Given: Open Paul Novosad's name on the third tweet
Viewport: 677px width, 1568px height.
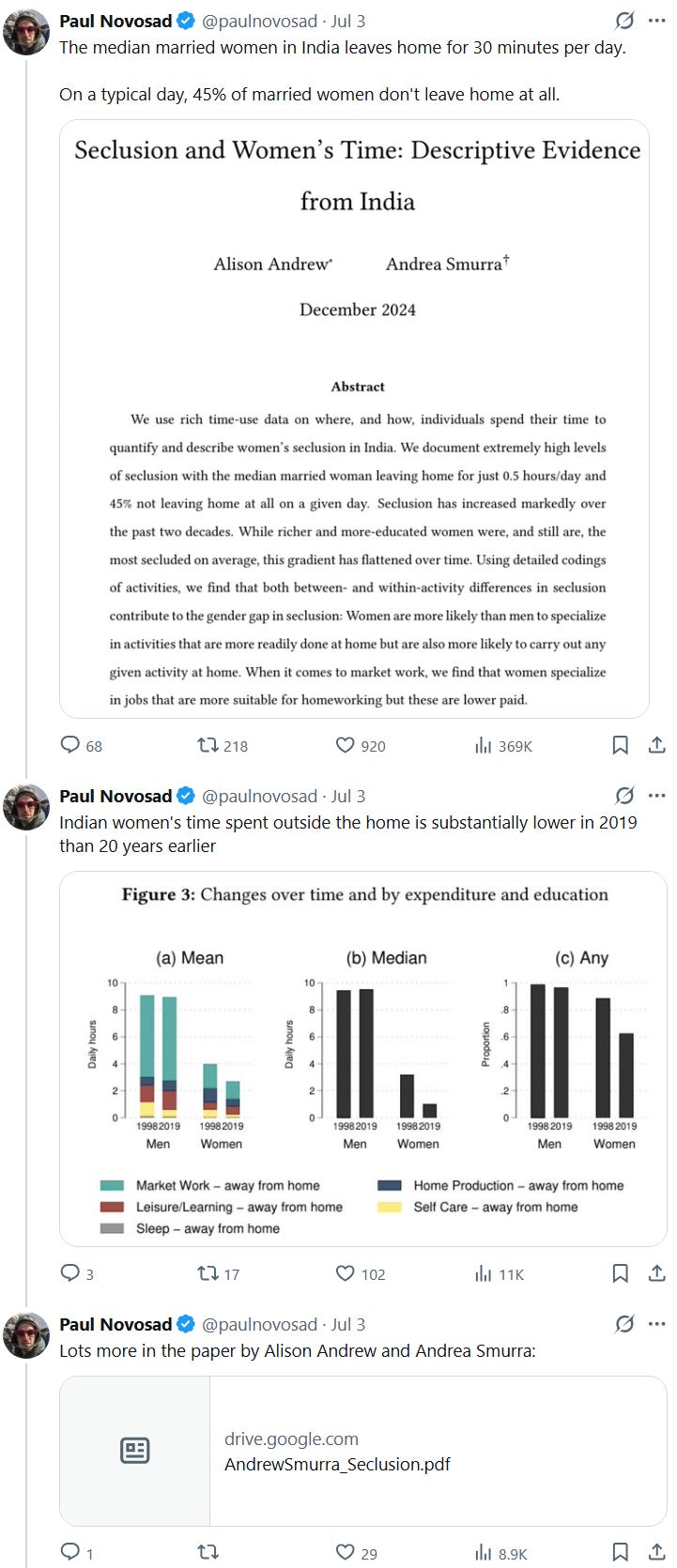Looking at the screenshot, I should 115,1324.
